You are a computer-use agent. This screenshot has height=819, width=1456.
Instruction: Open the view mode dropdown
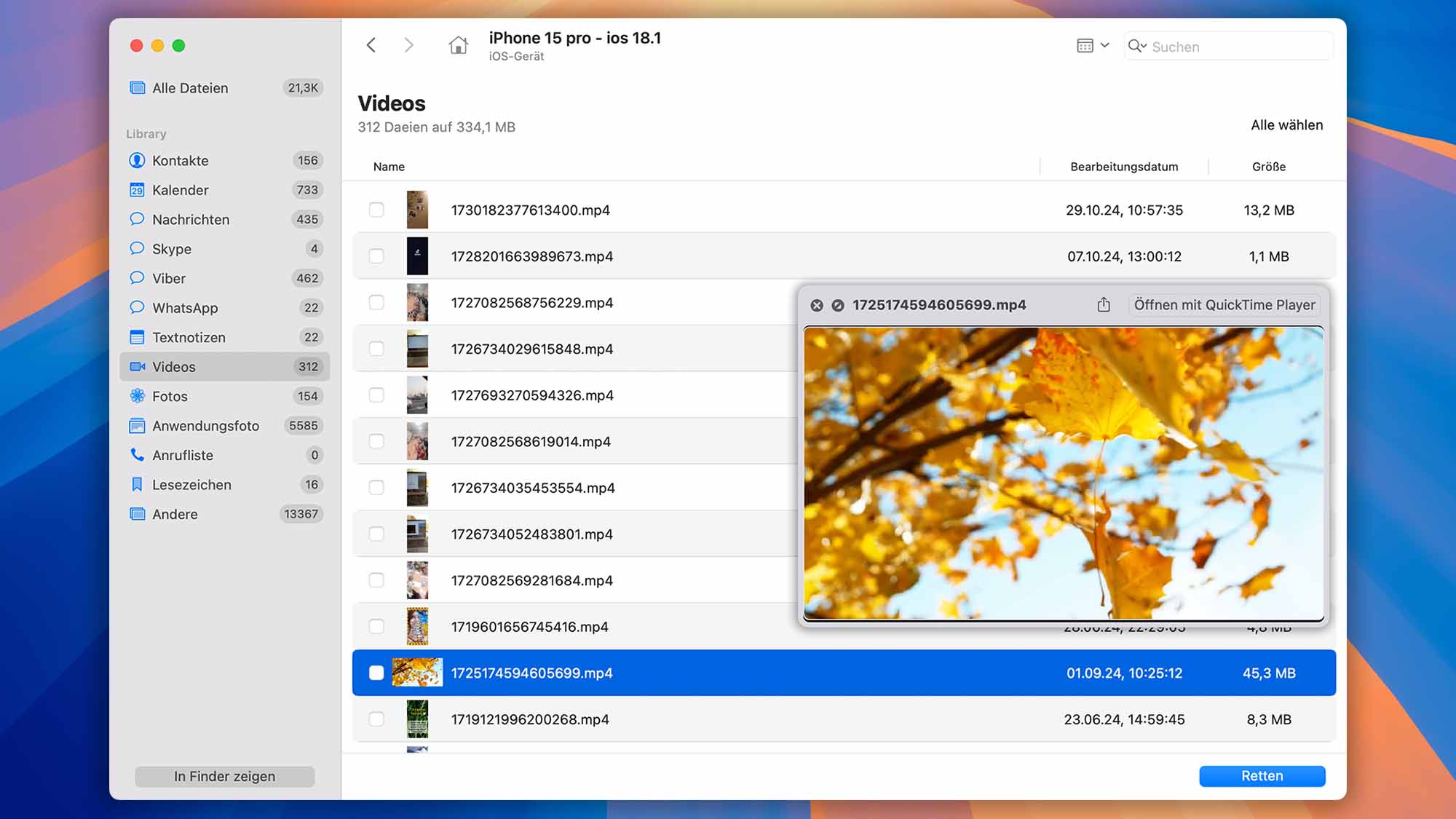pyautogui.click(x=1092, y=46)
